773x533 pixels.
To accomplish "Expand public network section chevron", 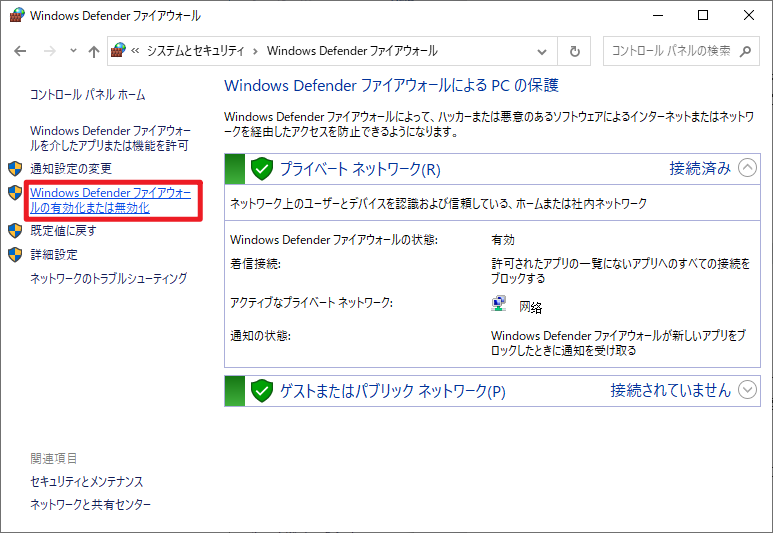I will tap(747, 390).
